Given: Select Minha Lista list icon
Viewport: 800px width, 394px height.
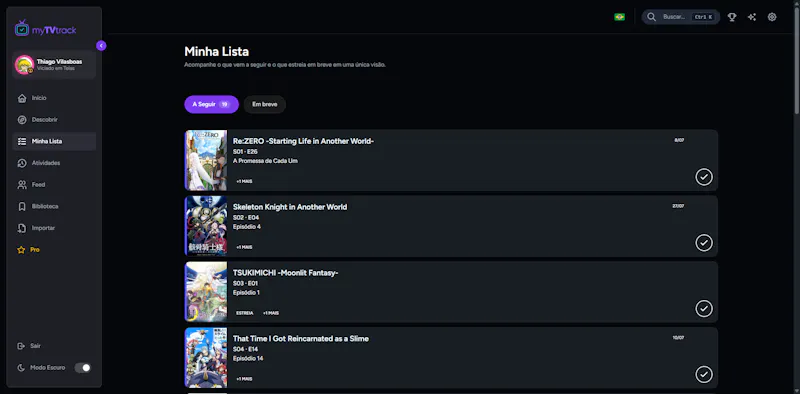Looking at the screenshot, I should pyautogui.click(x=21, y=141).
